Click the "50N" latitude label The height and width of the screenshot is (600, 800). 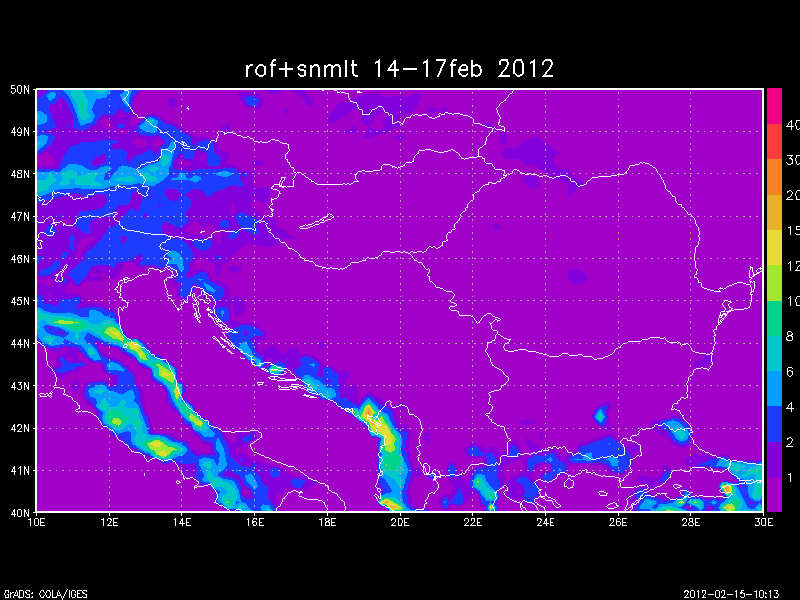[20, 90]
